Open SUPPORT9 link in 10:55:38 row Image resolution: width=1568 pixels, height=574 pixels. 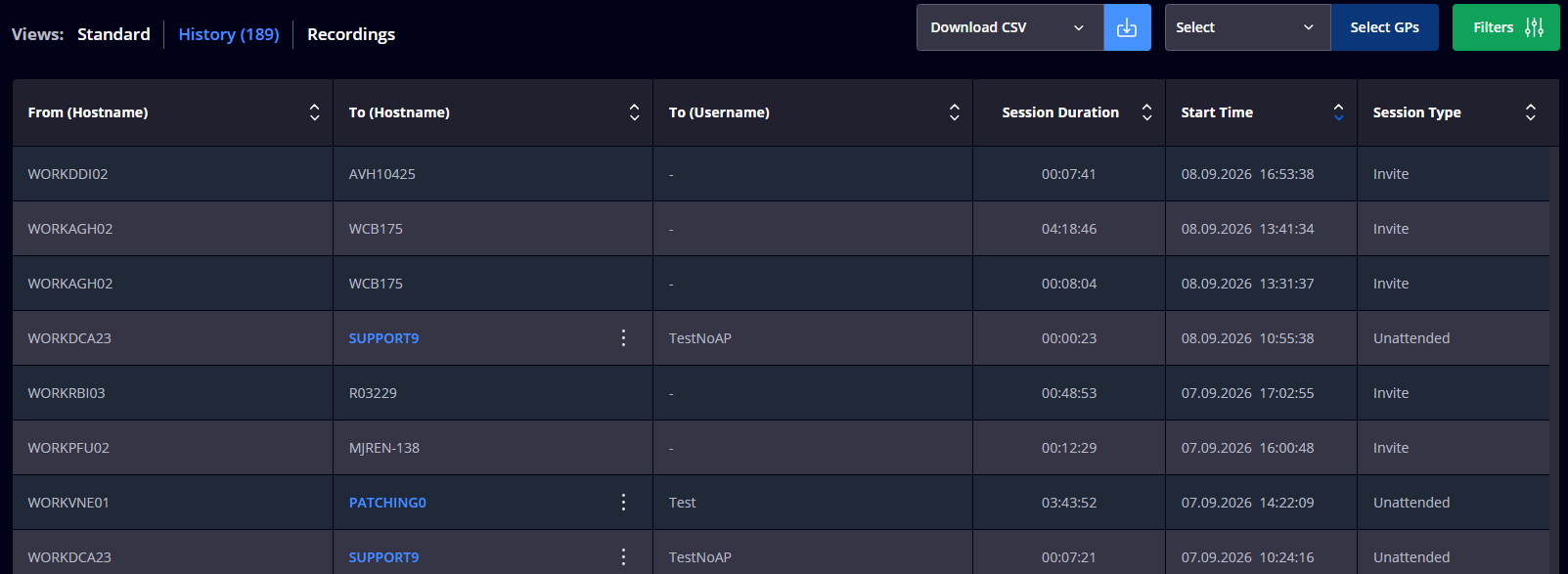pyautogui.click(x=383, y=338)
